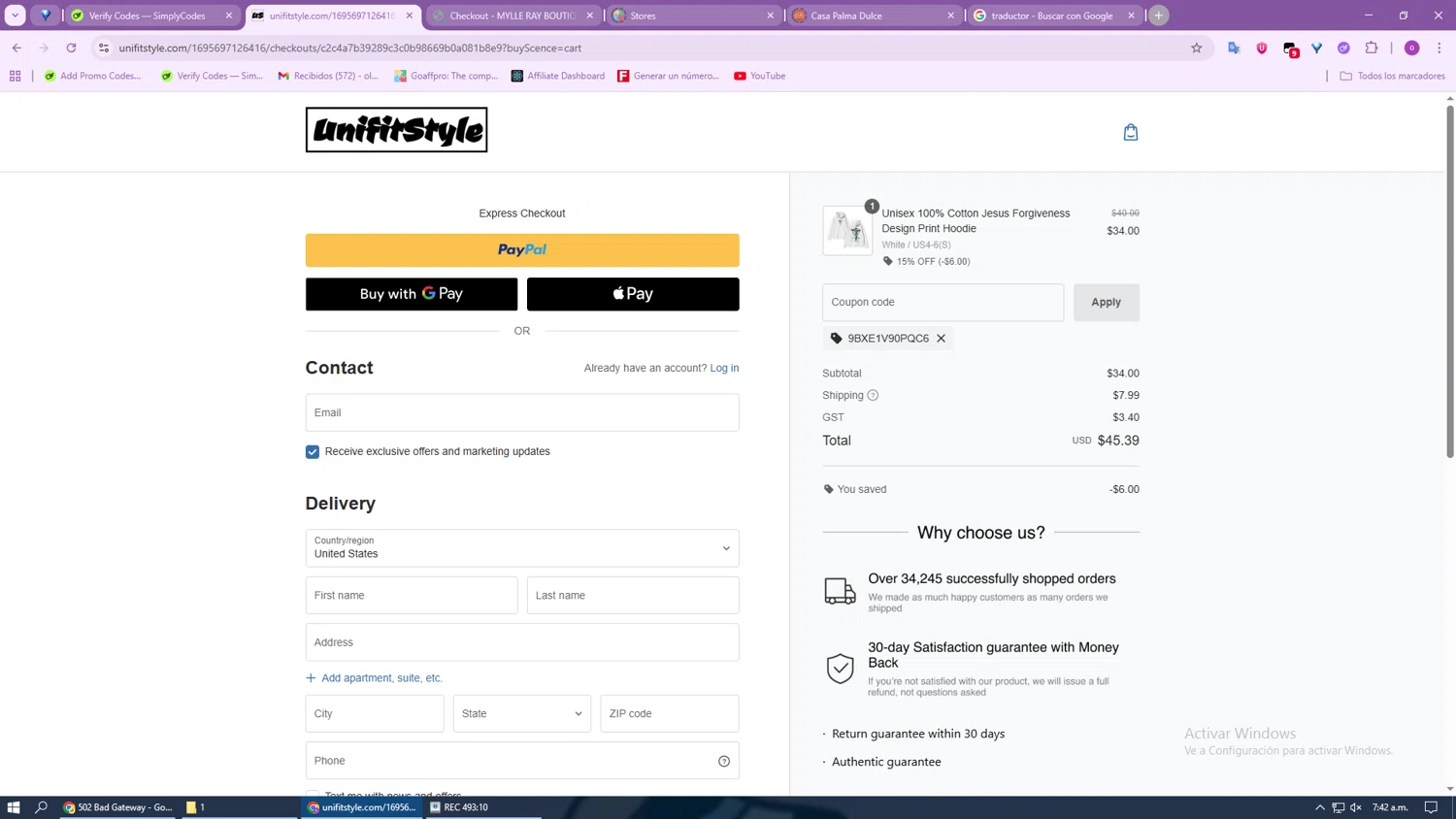This screenshot has height=819, width=1456.
Task: Click the UnifitStyle logo
Action: click(396, 130)
